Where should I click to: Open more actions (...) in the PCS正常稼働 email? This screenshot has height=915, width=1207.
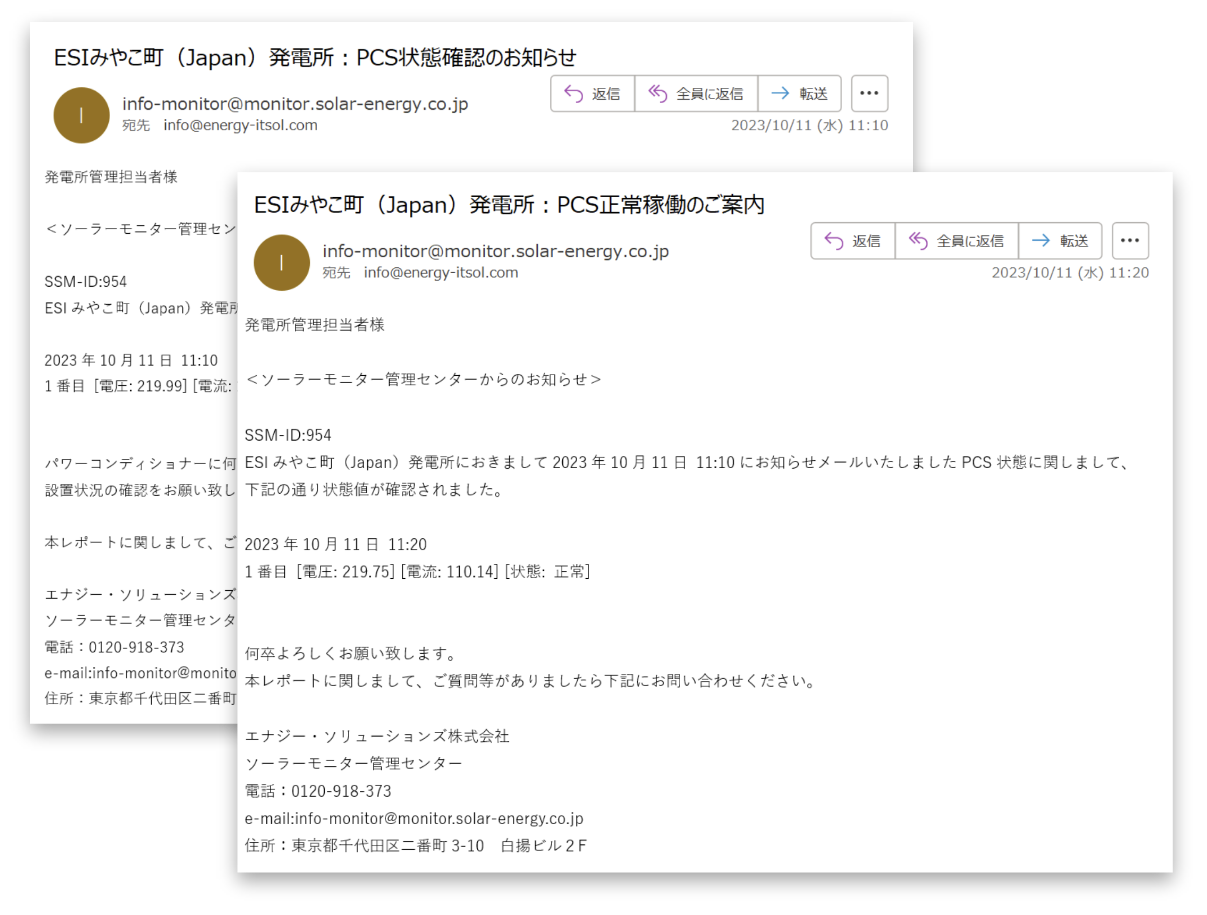tap(1130, 241)
